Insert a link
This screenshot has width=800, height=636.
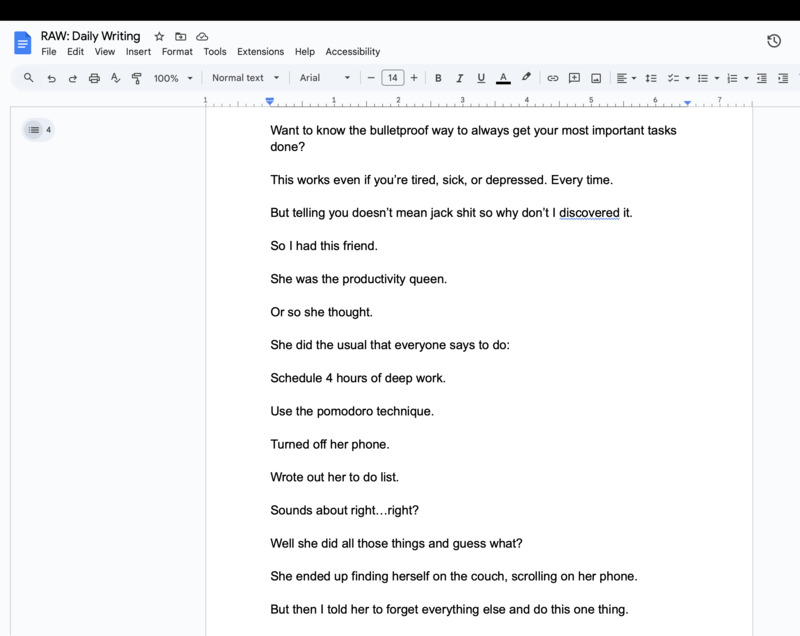click(553, 78)
